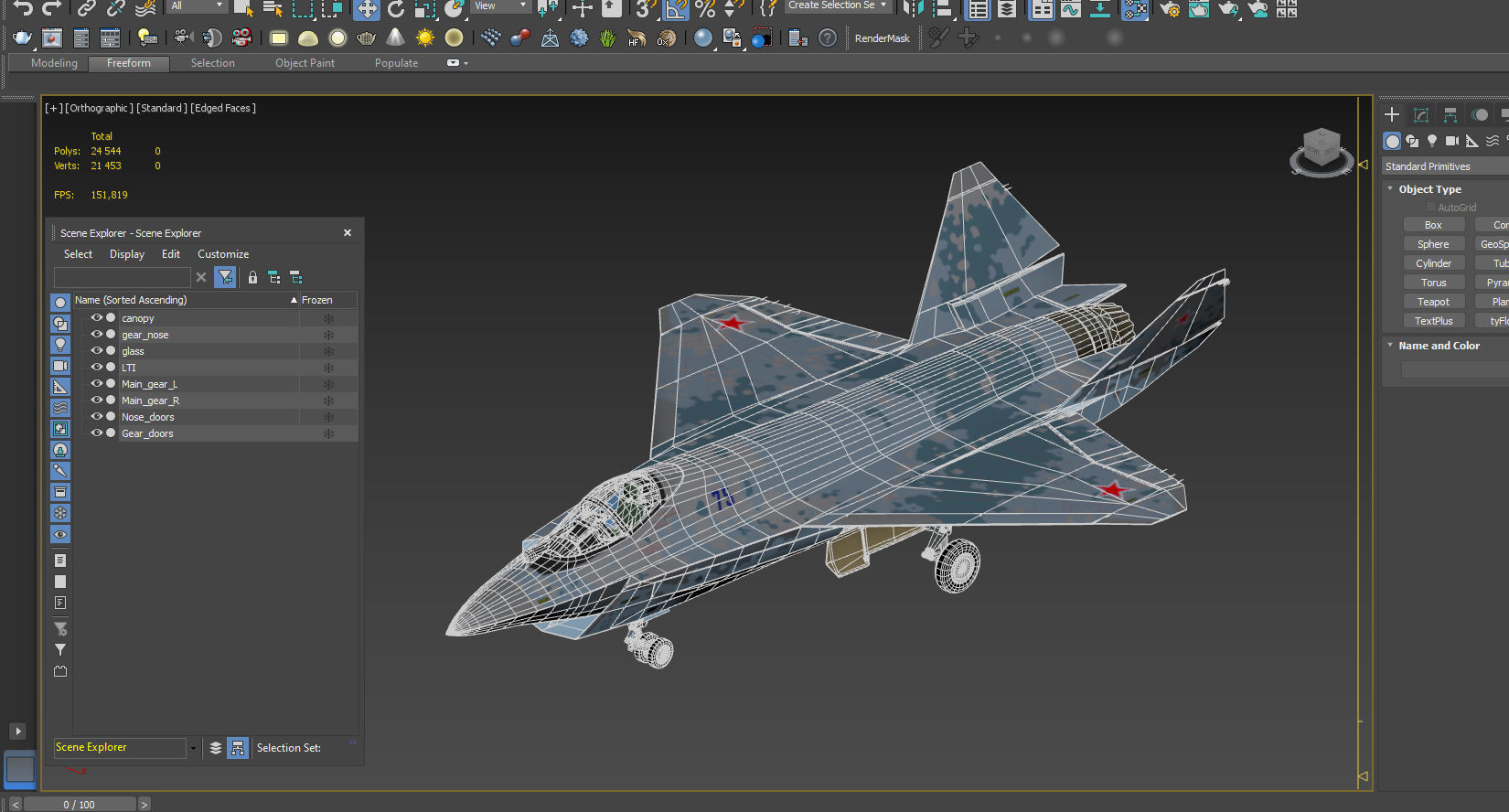Toggle frozen state of Gear_doors row
Image resolution: width=1509 pixels, height=812 pixels.
point(328,433)
